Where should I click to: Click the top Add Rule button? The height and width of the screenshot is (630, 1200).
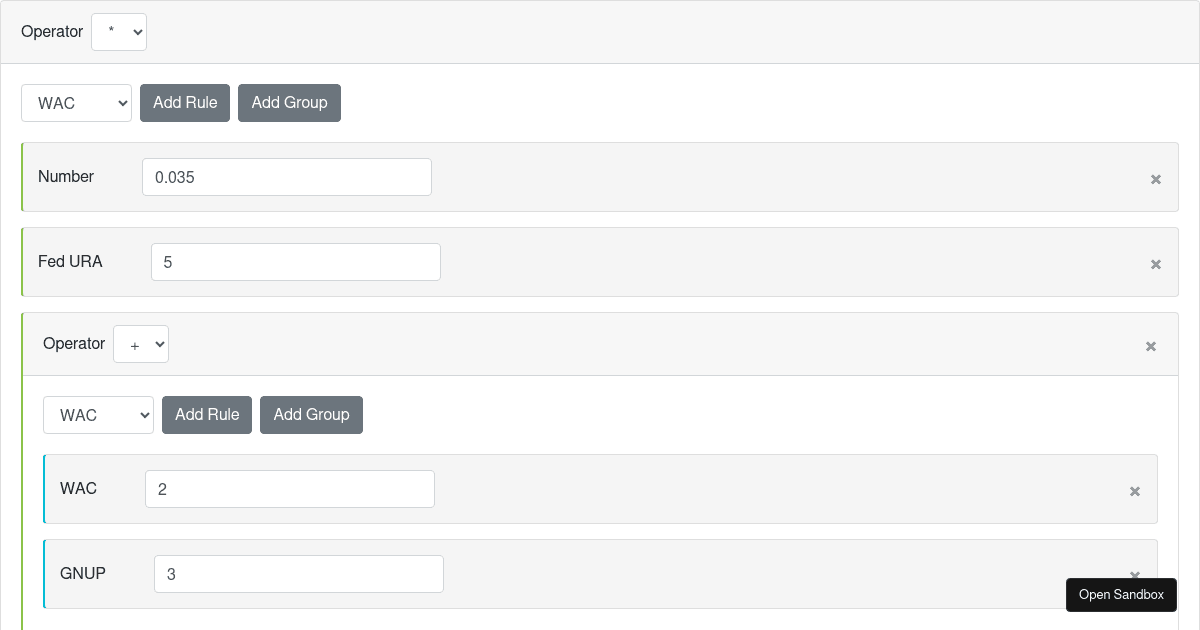click(184, 102)
